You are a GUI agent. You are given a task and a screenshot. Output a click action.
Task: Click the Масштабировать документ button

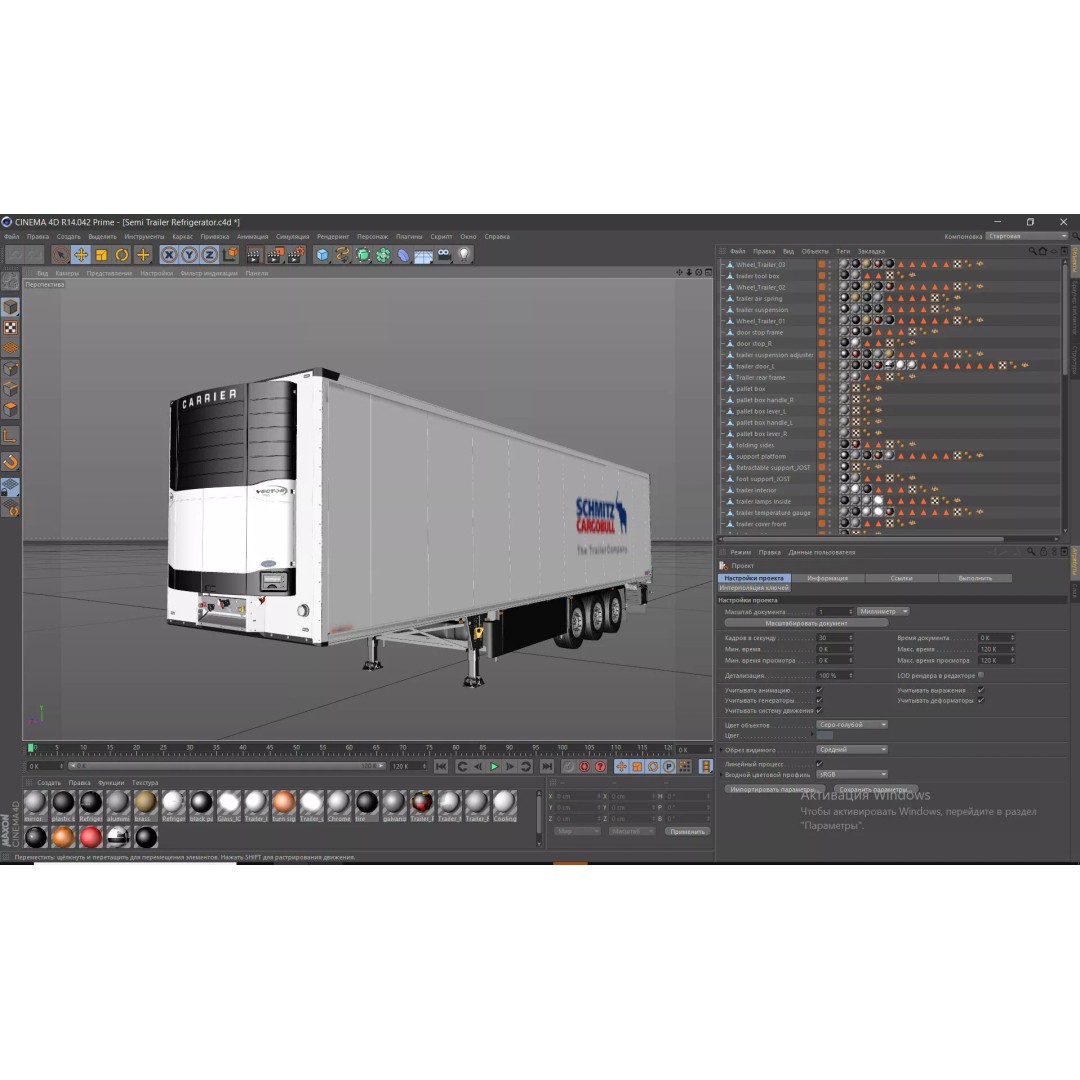tap(807, 623)
